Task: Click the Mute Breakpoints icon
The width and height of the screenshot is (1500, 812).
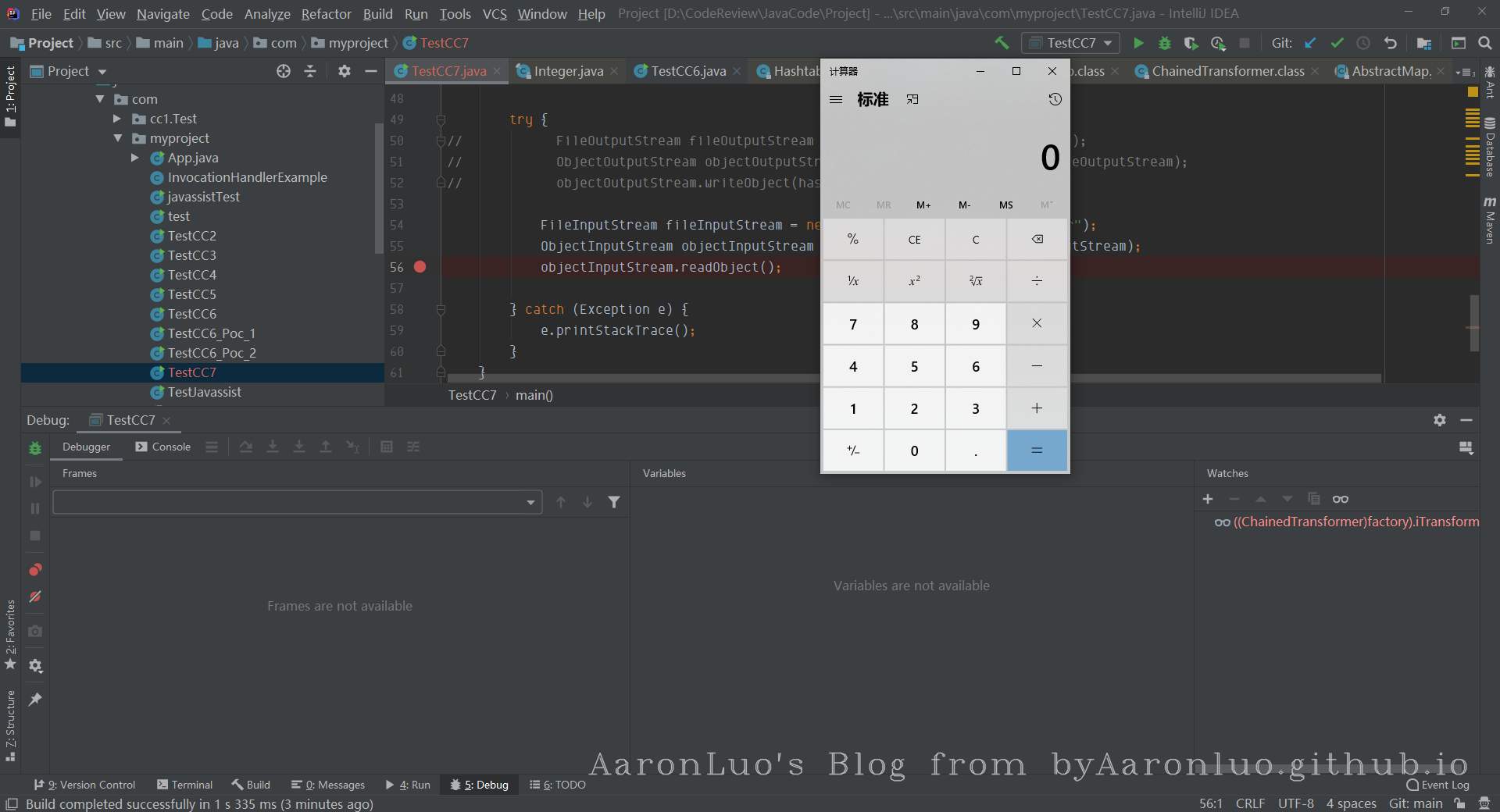Action: tap(35, 597)
